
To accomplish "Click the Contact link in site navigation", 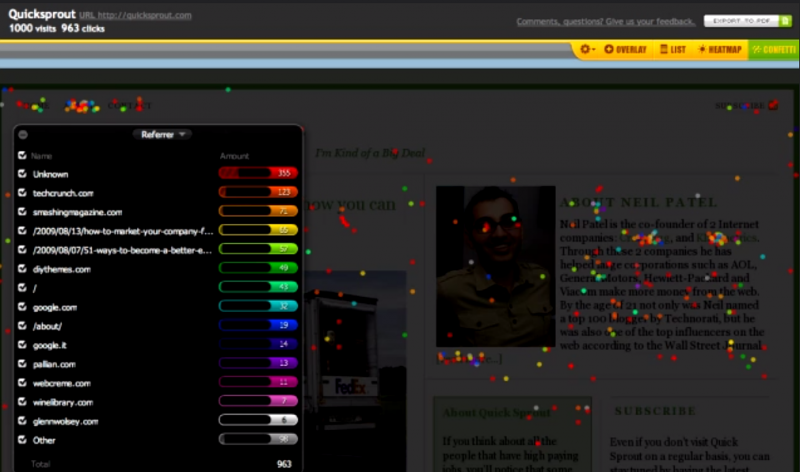I will [x=129, y=106].
